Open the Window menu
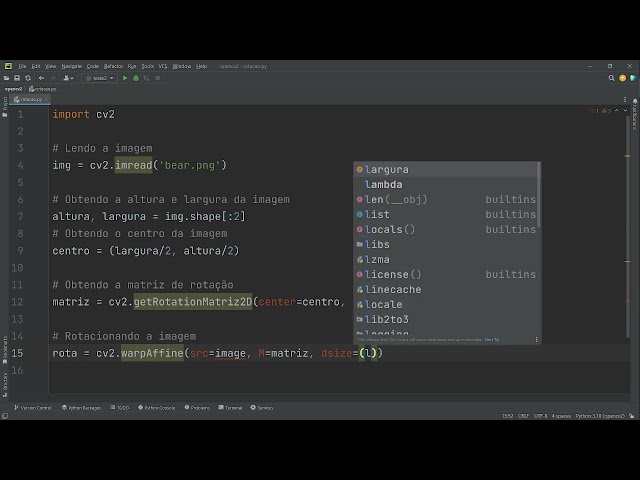The width and height of the screenshot is (640, 480). tap(182, 66)
